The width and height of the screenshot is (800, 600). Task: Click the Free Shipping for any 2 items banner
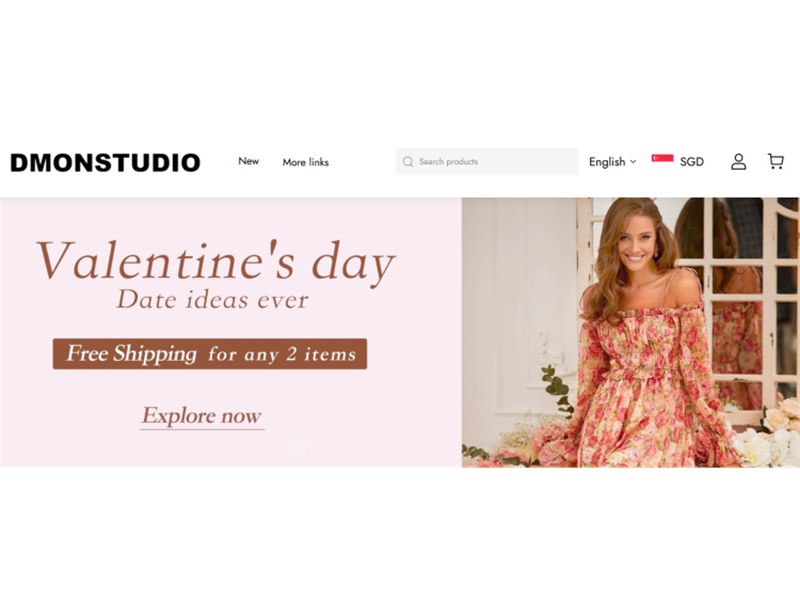(x=210, y=354)
